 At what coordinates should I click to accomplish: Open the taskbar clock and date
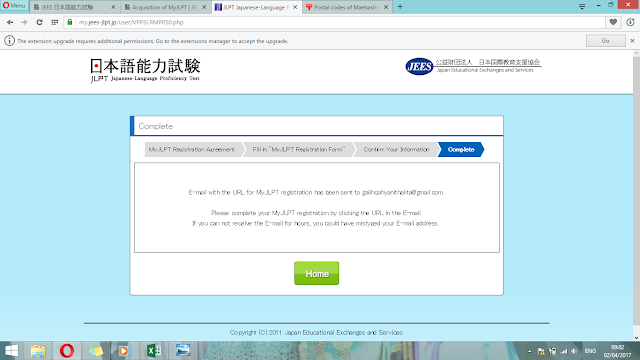618,351
